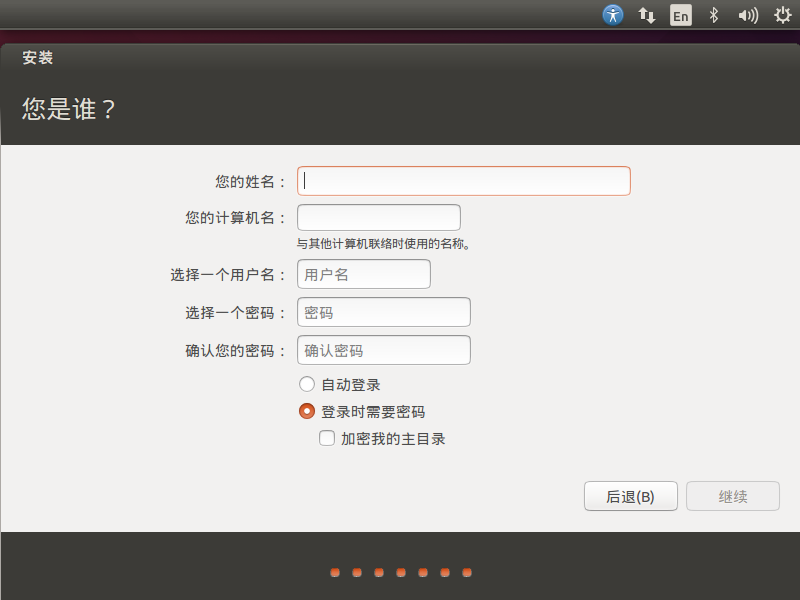This screenshot has height=600, width=800.
Task: Click the 安装 window title text
Action: pyautogui.click(x=37, y=58)
